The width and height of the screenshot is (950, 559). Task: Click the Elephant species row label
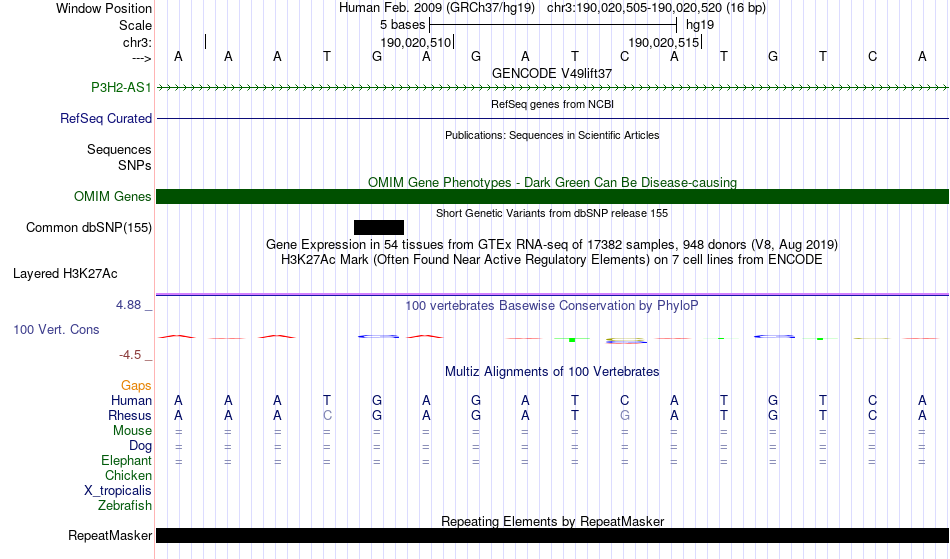tap(126, 460)
